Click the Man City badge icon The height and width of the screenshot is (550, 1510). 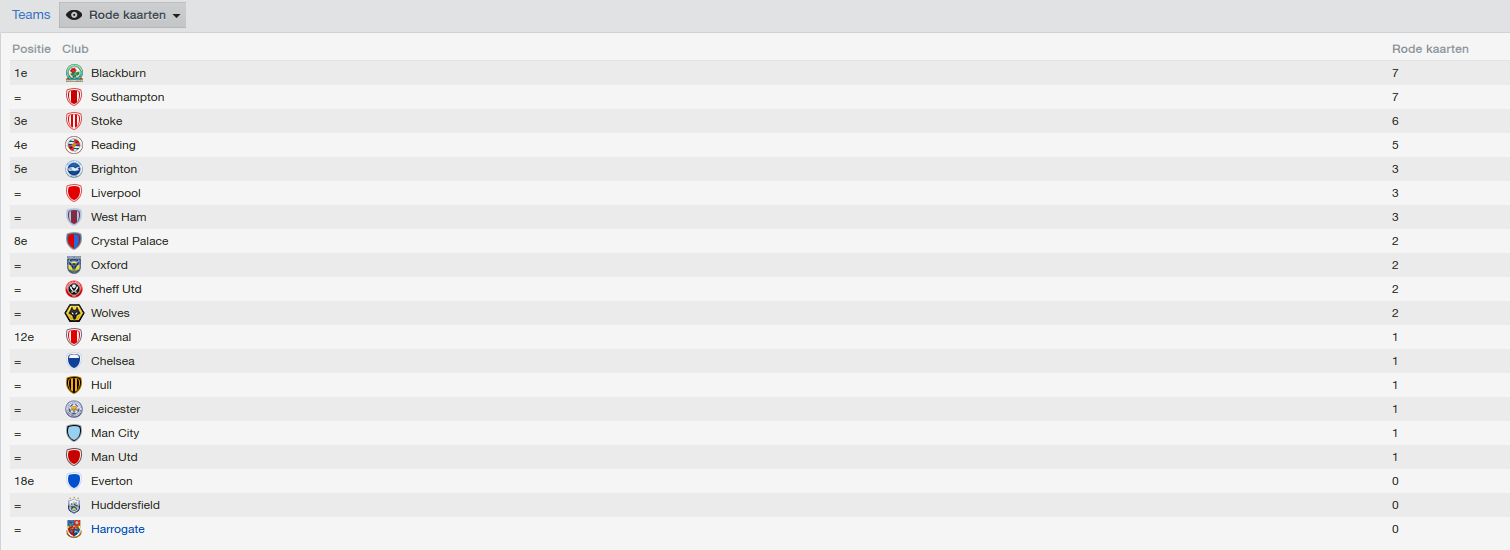click(x=74, y=433)
